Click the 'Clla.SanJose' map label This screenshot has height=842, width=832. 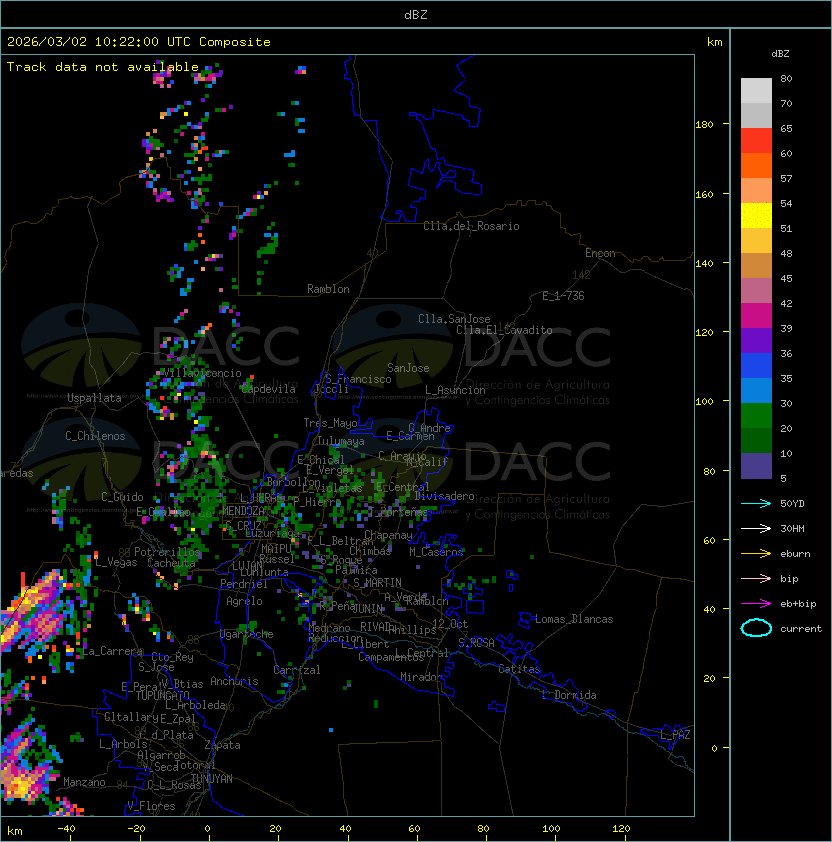(454, 319)
